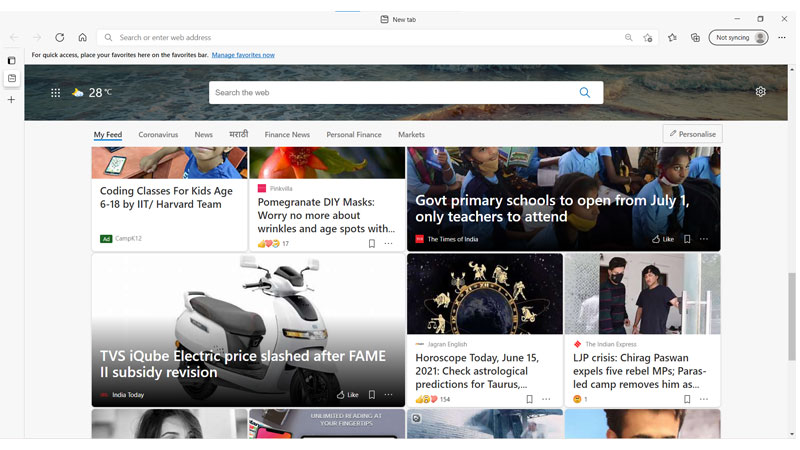
Task: Open more options on TVS iQube story
Action: pos(388,394)
